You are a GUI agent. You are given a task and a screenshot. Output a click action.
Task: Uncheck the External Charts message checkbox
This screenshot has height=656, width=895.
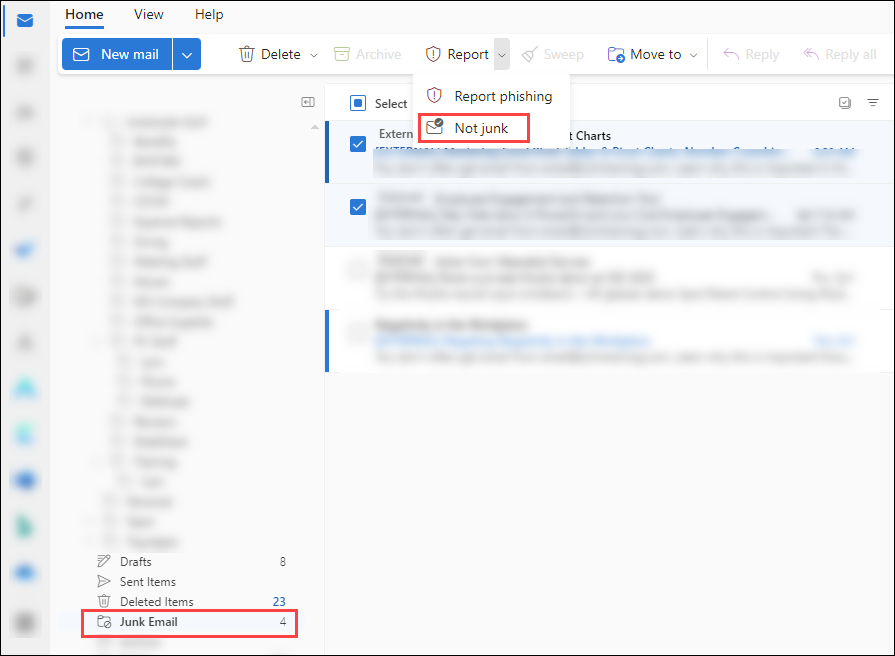point(358,144)
